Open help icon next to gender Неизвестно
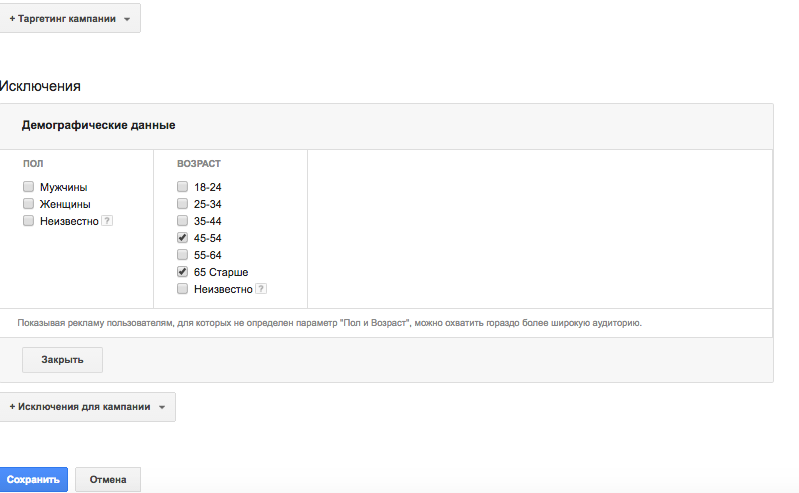Viewport: 799px width, 493px height. (x=107, y=221)
